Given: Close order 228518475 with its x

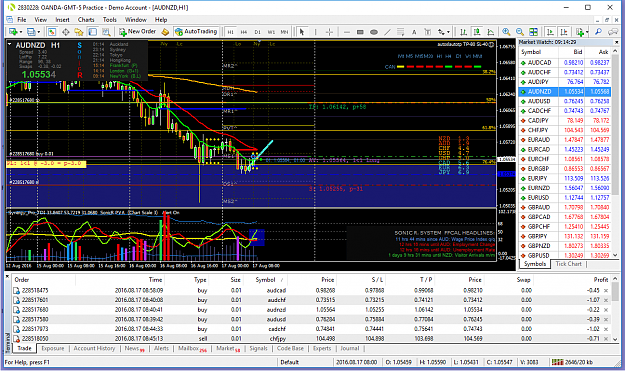Looking at the screenshot, I should point(606,291).
